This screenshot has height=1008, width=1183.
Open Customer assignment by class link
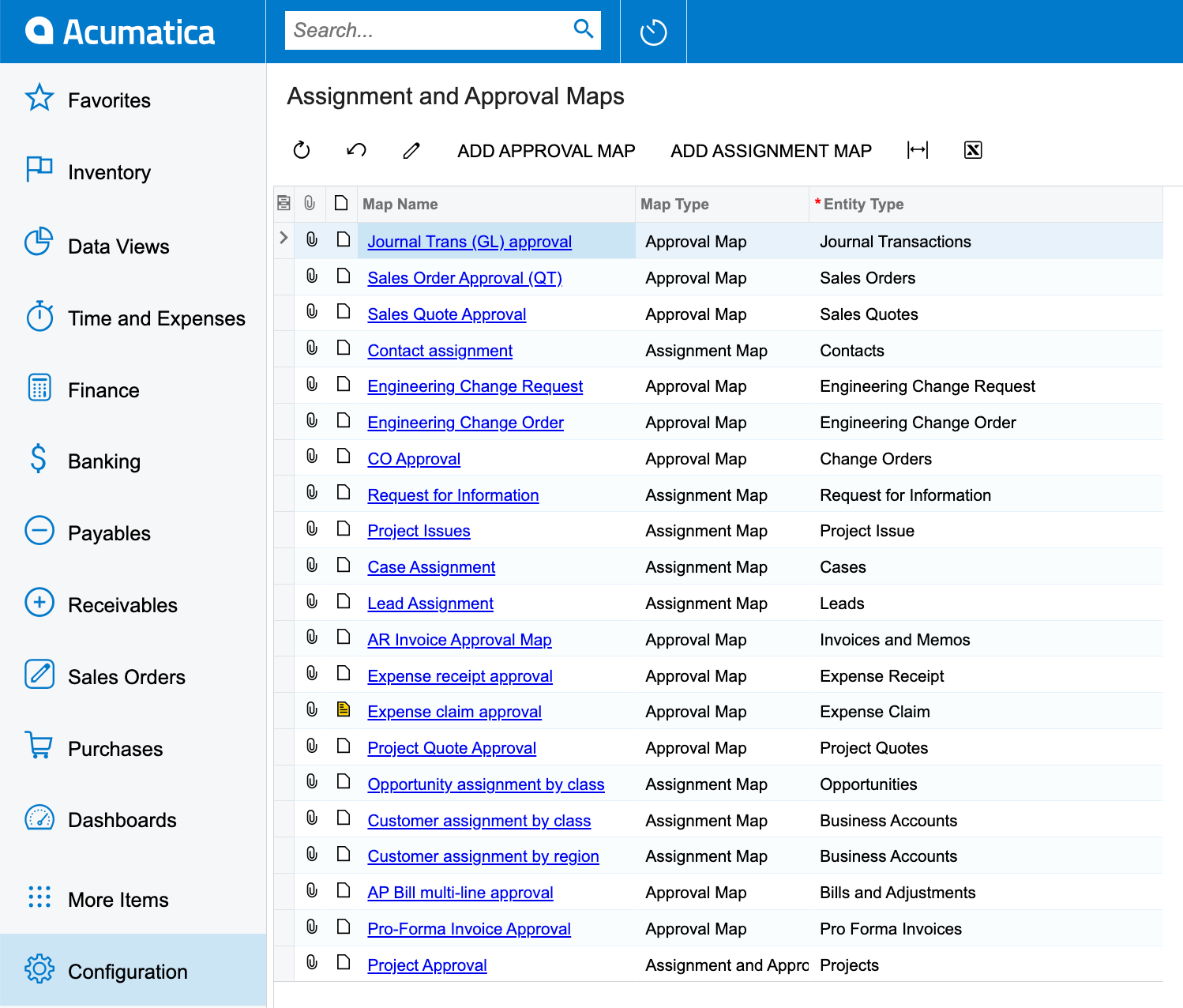coord(479,821)
